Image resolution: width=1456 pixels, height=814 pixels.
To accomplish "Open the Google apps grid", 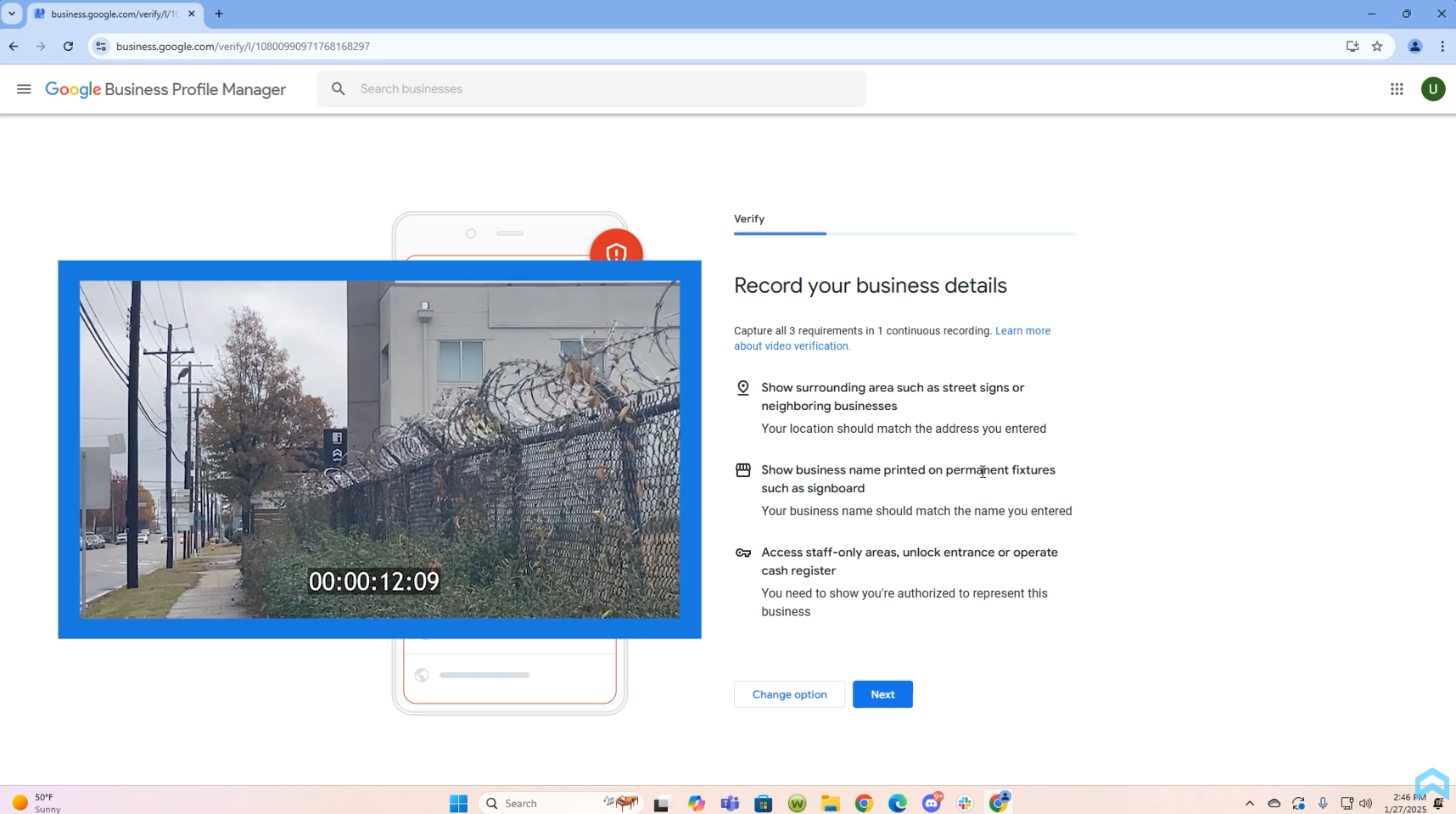I will coord(1397,89).
